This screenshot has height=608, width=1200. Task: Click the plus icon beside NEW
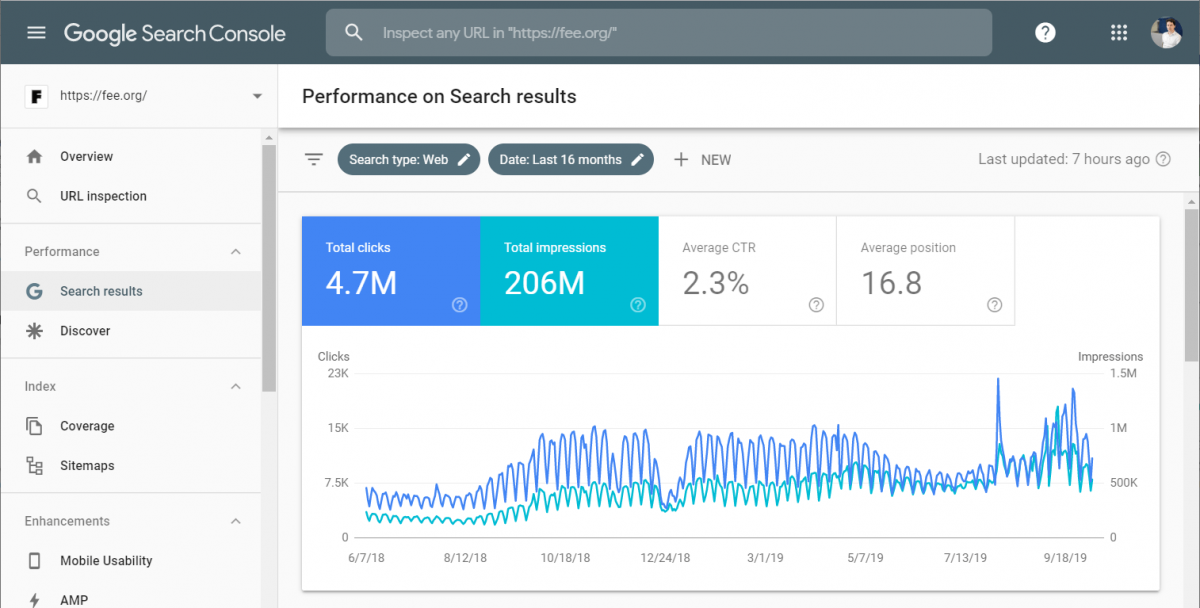pyautogui.click(x=681, y=159)
